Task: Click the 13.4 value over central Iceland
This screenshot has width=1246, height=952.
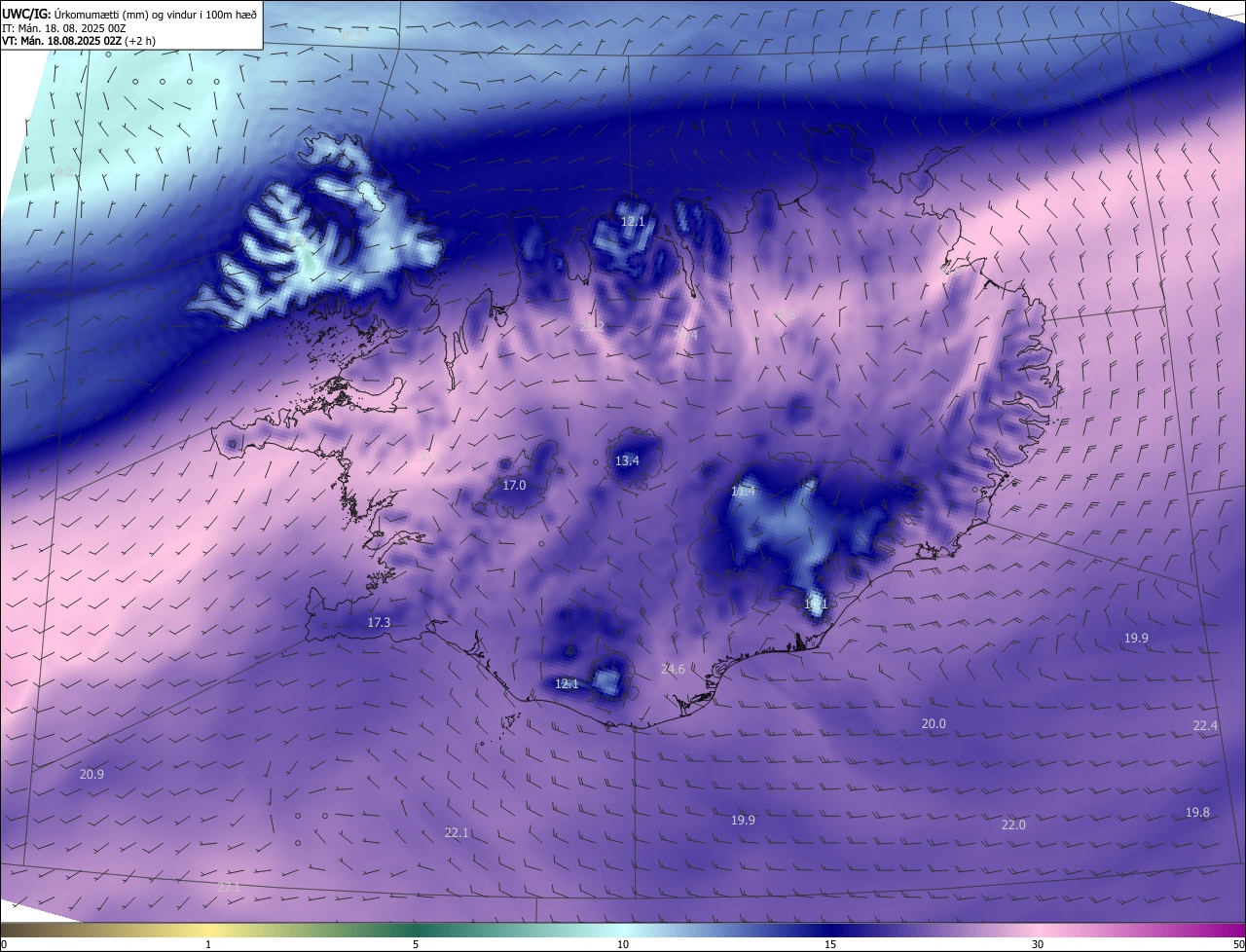Action: (x=627, y=460)
